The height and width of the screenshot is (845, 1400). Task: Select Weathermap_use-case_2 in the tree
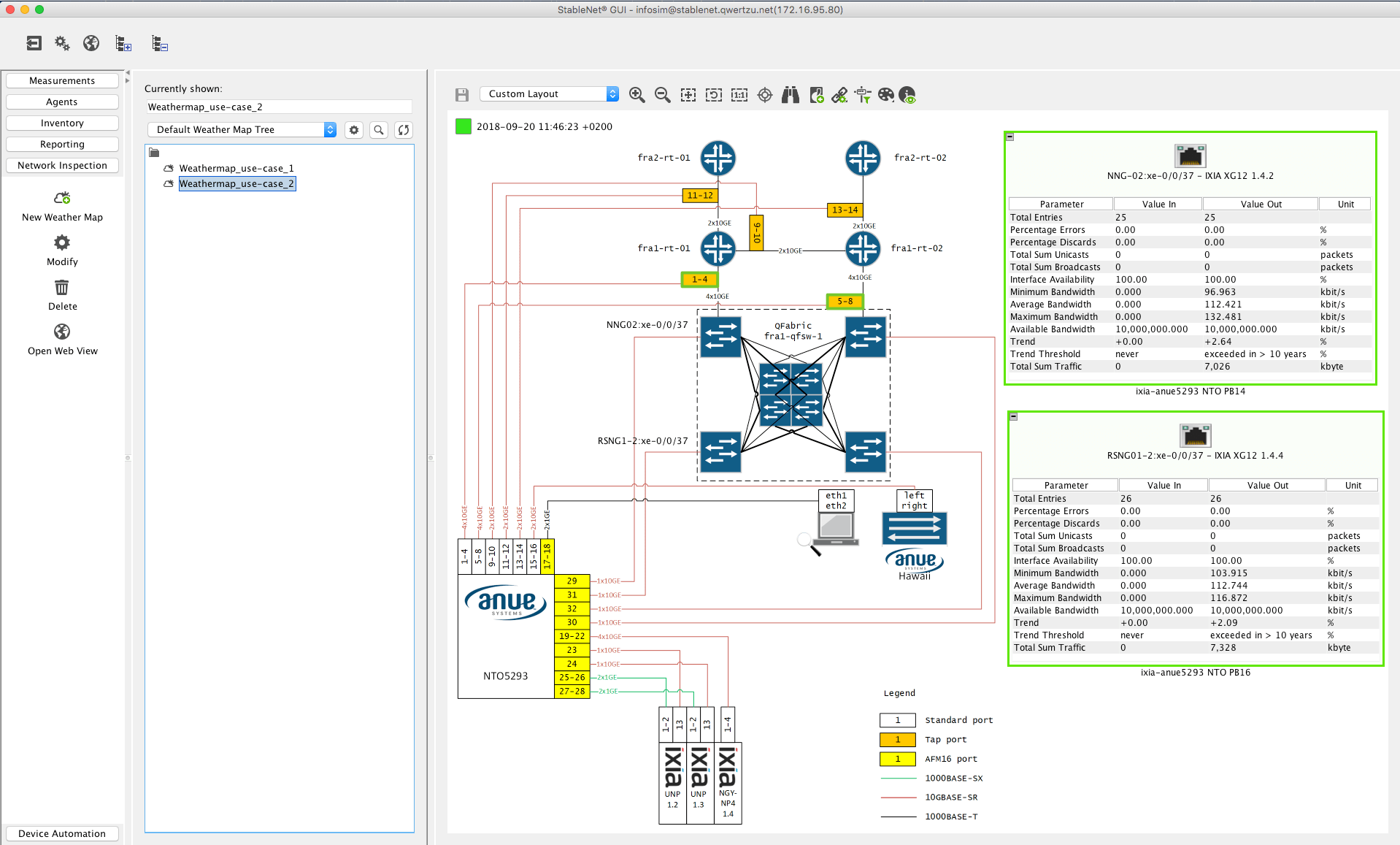[237, 183]
